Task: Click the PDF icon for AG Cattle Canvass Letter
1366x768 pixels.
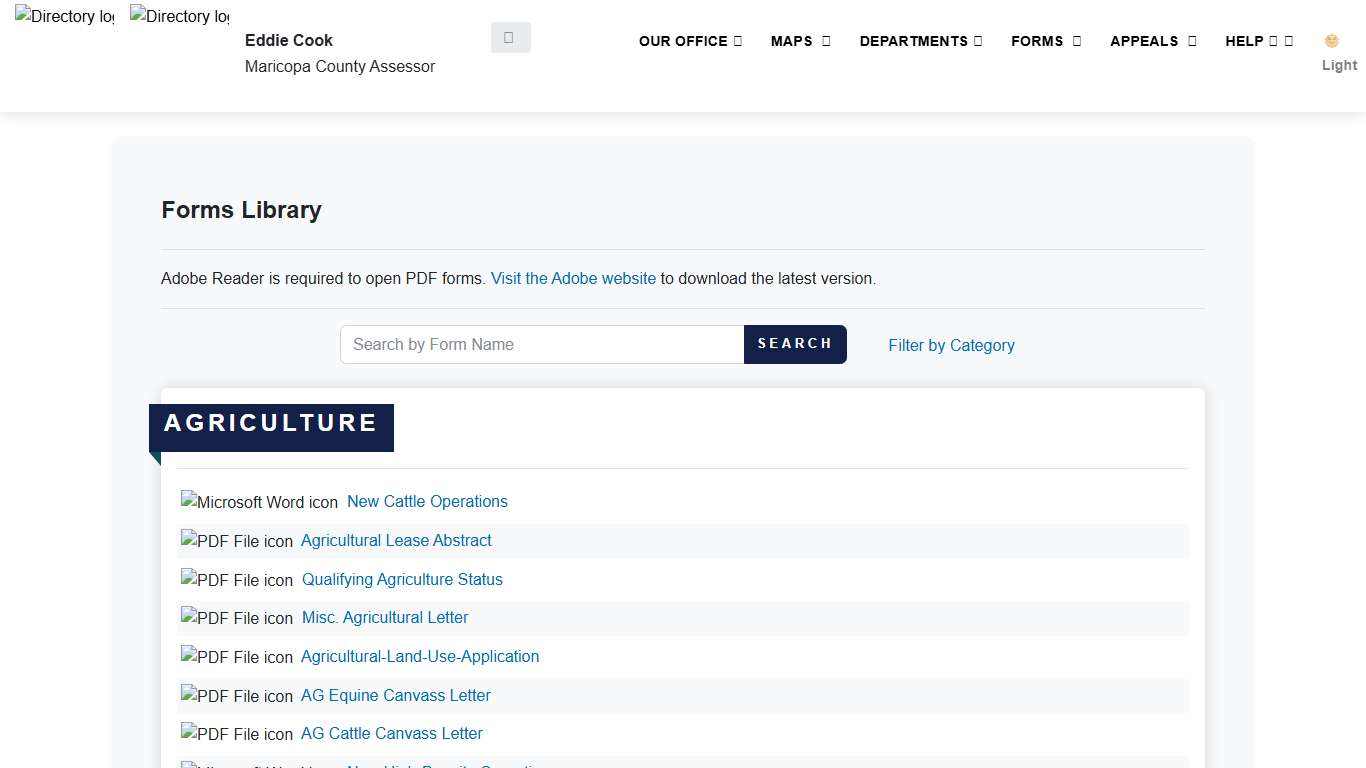Action: 237,734
